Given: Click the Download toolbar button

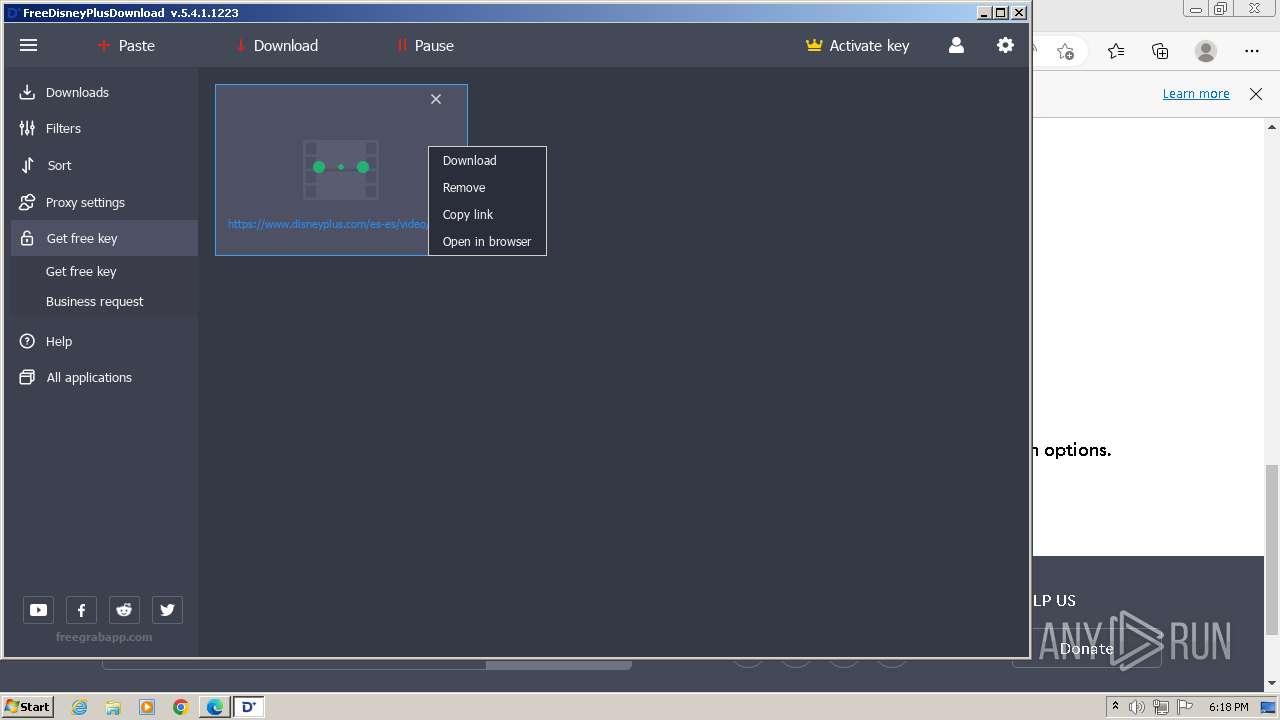Looking at the screenshot, I should point(277,45).
